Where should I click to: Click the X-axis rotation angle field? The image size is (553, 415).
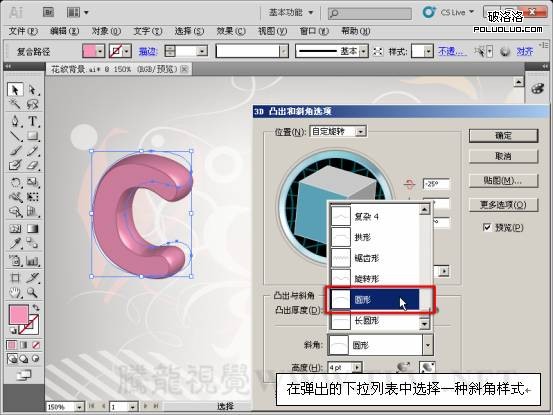pyautogui.click(x=436, y=184)
